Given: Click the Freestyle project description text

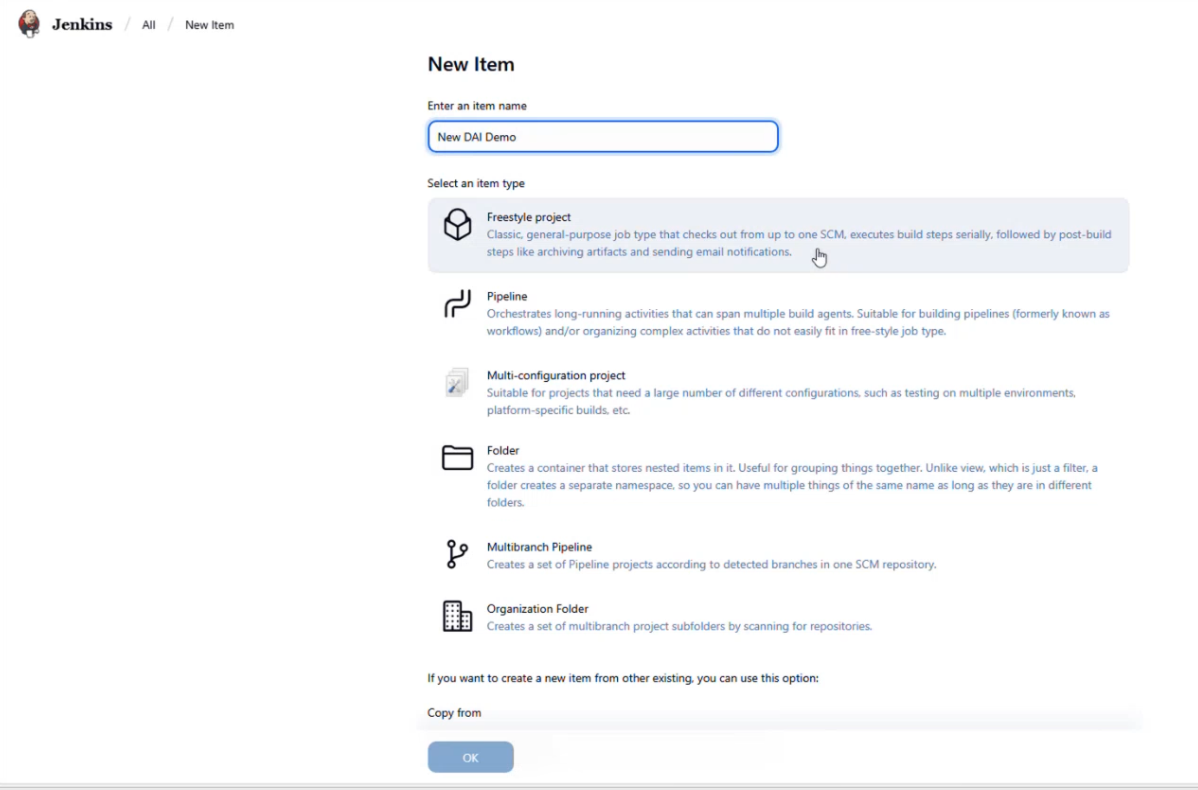Looking at the screenshot, I should (799, 243).
